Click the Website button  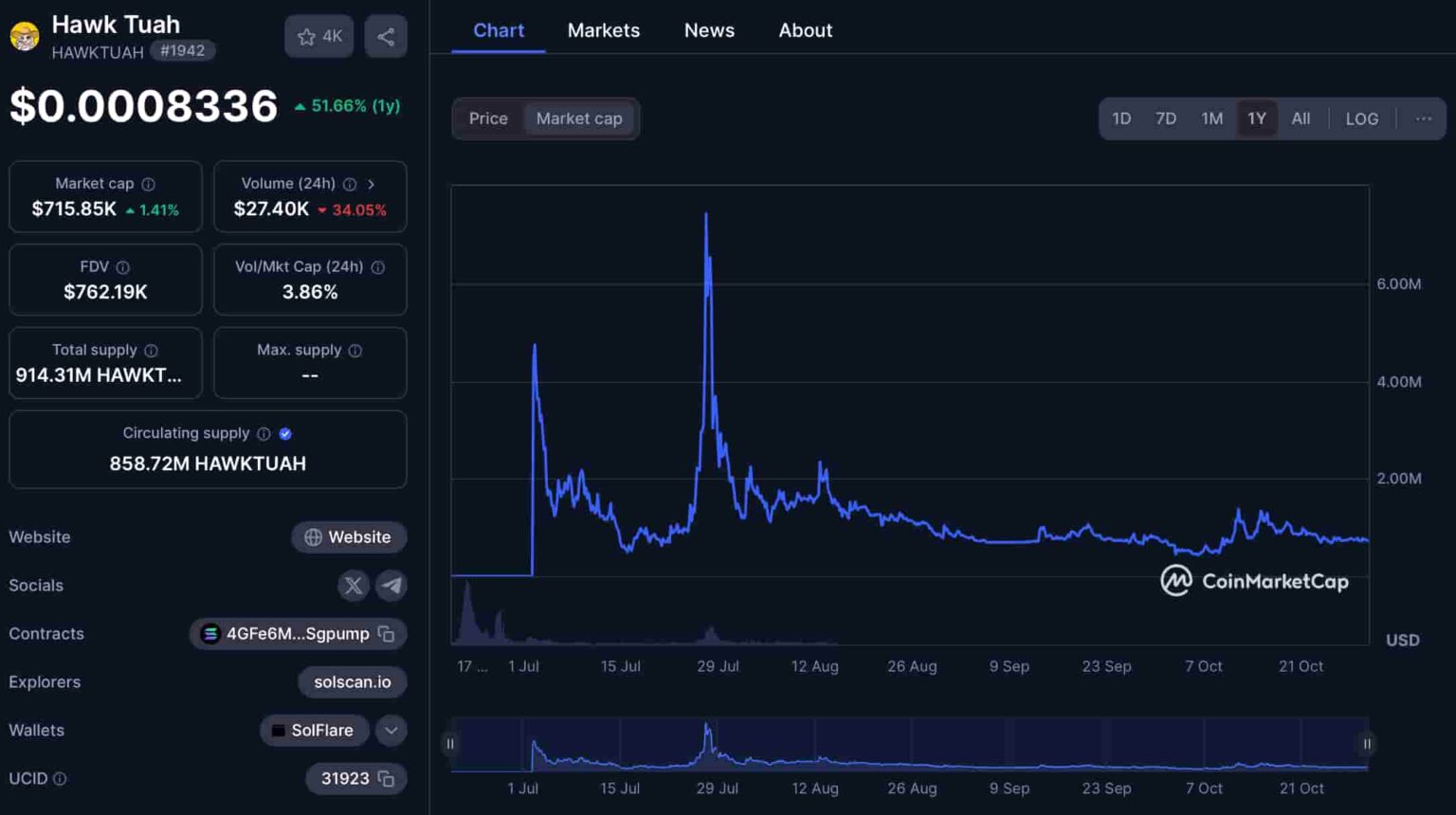pyautogui.click(x=349, y=537)
